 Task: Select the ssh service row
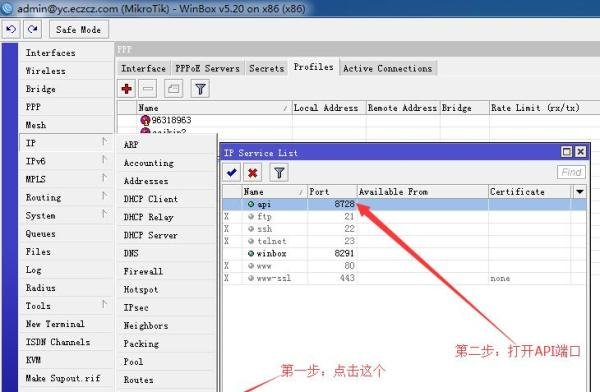[x=404, y=229]
